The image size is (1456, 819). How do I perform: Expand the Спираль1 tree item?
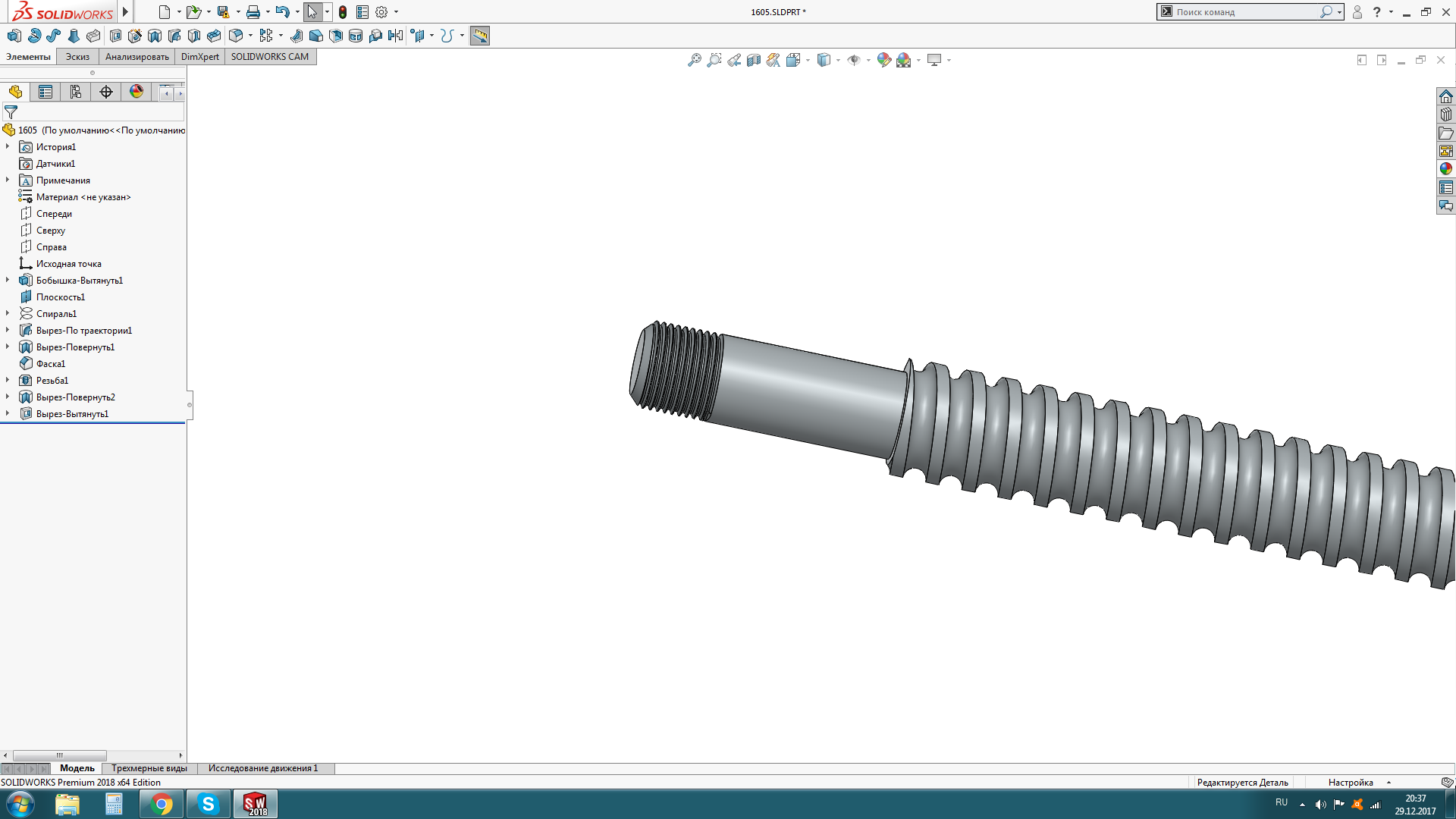[8, 313]
